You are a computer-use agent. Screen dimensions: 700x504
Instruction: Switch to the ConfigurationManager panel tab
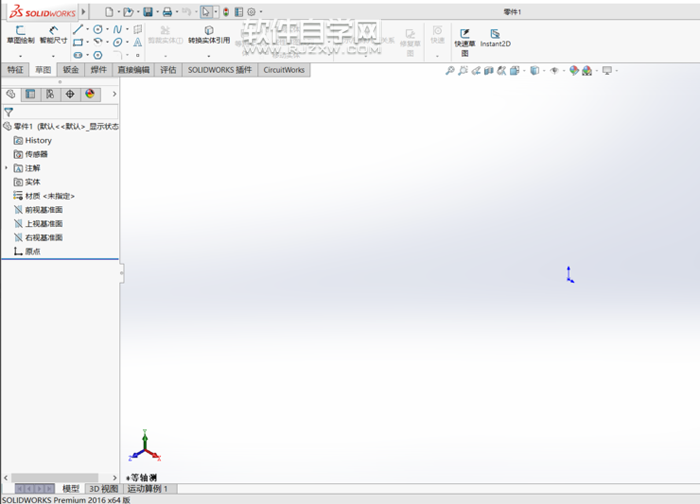pyautogui.click(x=50, y=94)
